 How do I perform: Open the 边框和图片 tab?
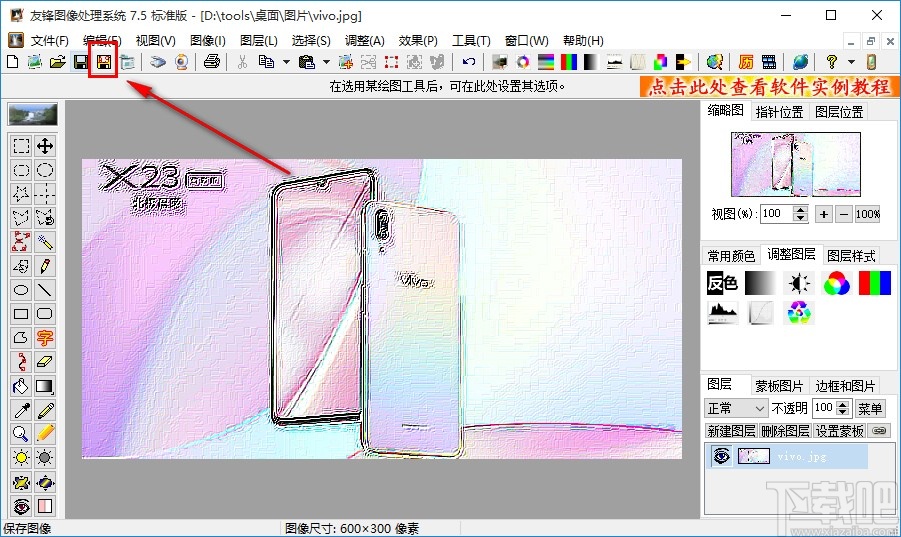tap(845, 386)
